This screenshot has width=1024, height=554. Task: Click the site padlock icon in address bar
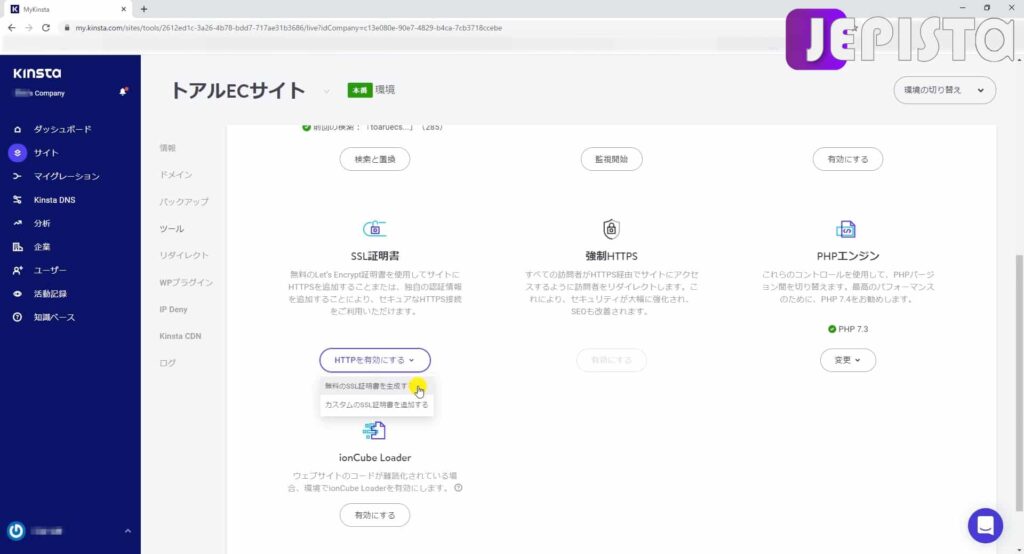click(67, 28)
